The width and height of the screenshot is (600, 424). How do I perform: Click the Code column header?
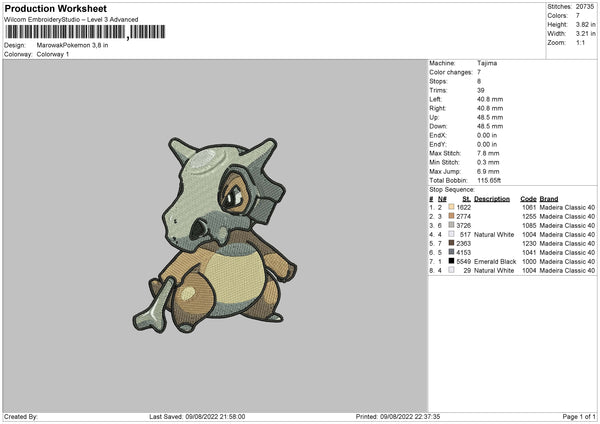(x=528, y=199)
